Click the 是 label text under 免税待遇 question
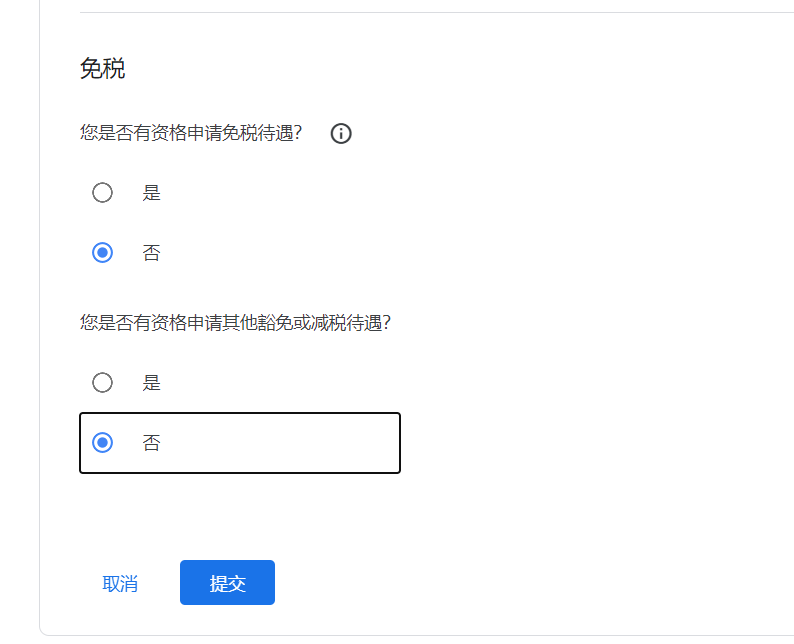The width and height of the screenshot is (794, 644). 151,193
